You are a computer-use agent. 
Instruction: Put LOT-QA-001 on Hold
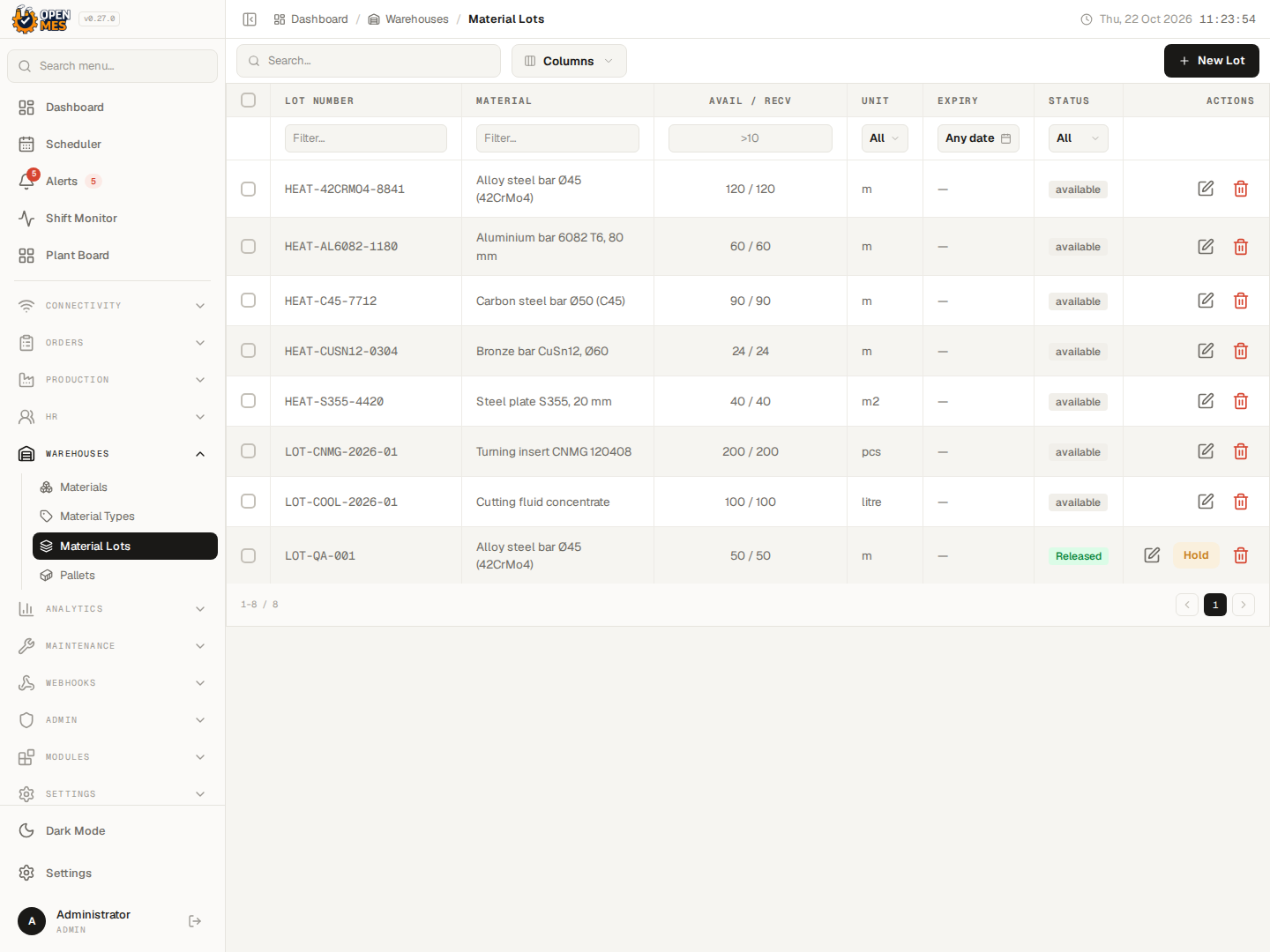click(1196, 555)
